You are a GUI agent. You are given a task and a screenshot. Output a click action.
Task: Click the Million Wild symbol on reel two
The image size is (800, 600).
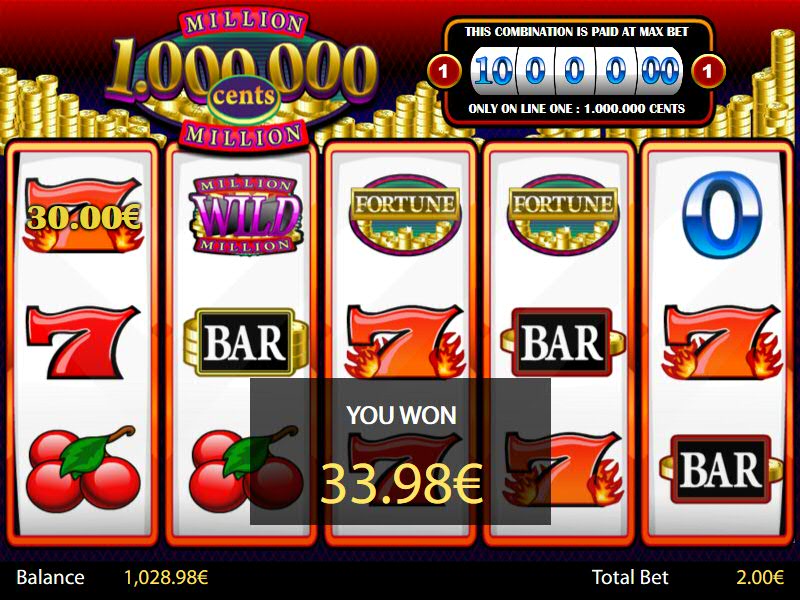(x=245, y=215)
